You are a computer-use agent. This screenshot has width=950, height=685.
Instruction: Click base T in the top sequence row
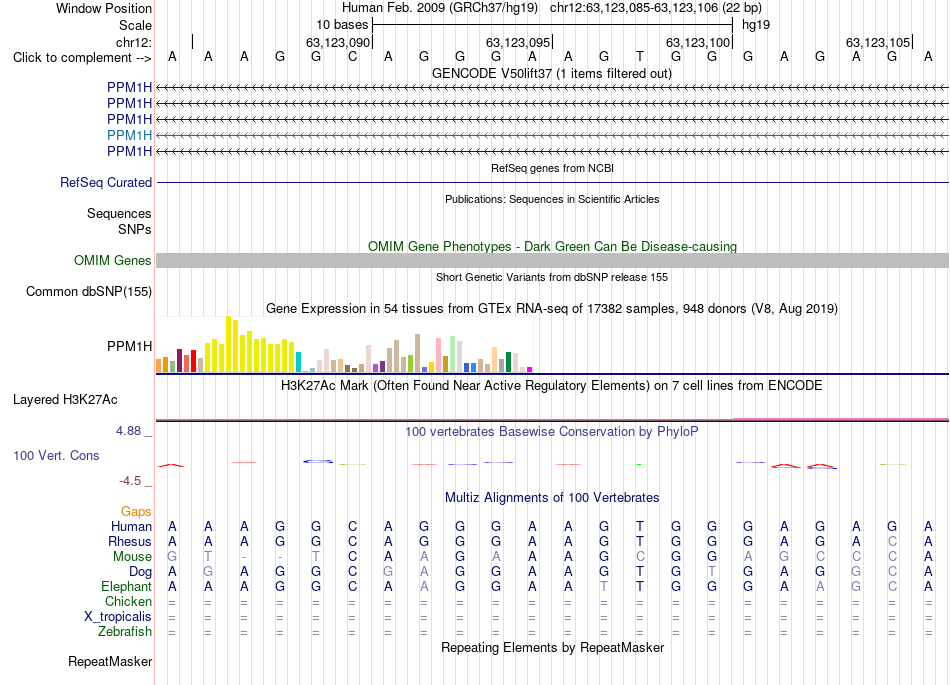tap(640, 57)
